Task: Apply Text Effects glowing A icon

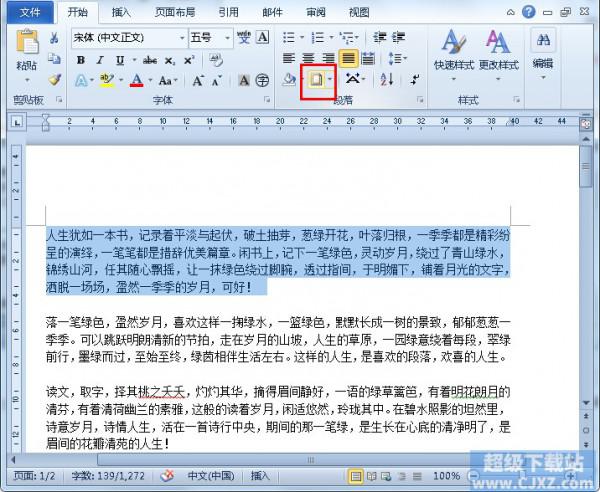Action: (x=81, y=80)
